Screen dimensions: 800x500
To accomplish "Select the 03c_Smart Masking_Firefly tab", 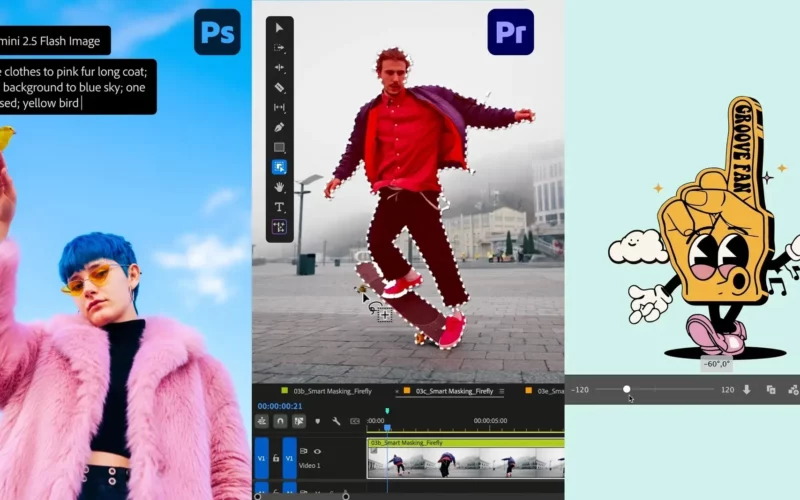I will [454, 391].
